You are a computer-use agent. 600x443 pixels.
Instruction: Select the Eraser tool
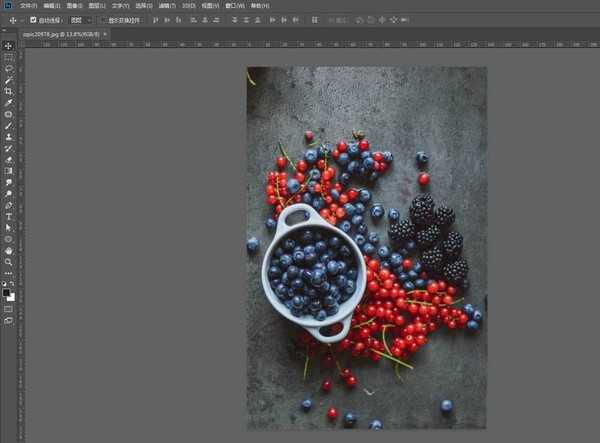click(8, 159)
